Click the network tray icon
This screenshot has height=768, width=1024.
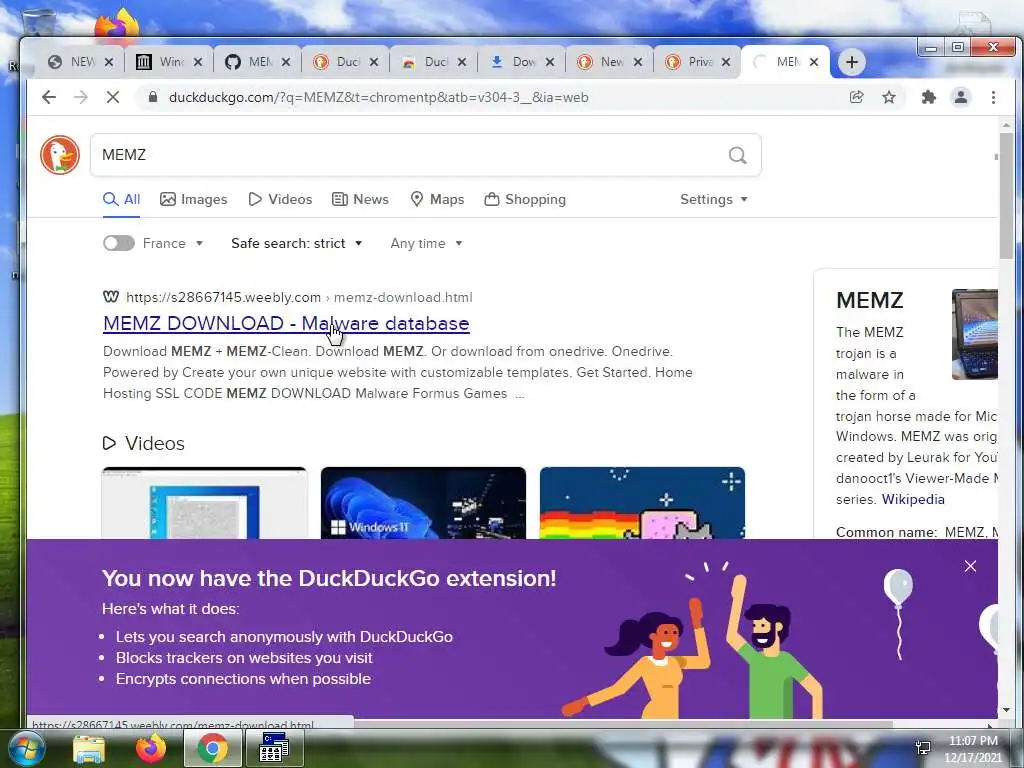coord(923,748)
